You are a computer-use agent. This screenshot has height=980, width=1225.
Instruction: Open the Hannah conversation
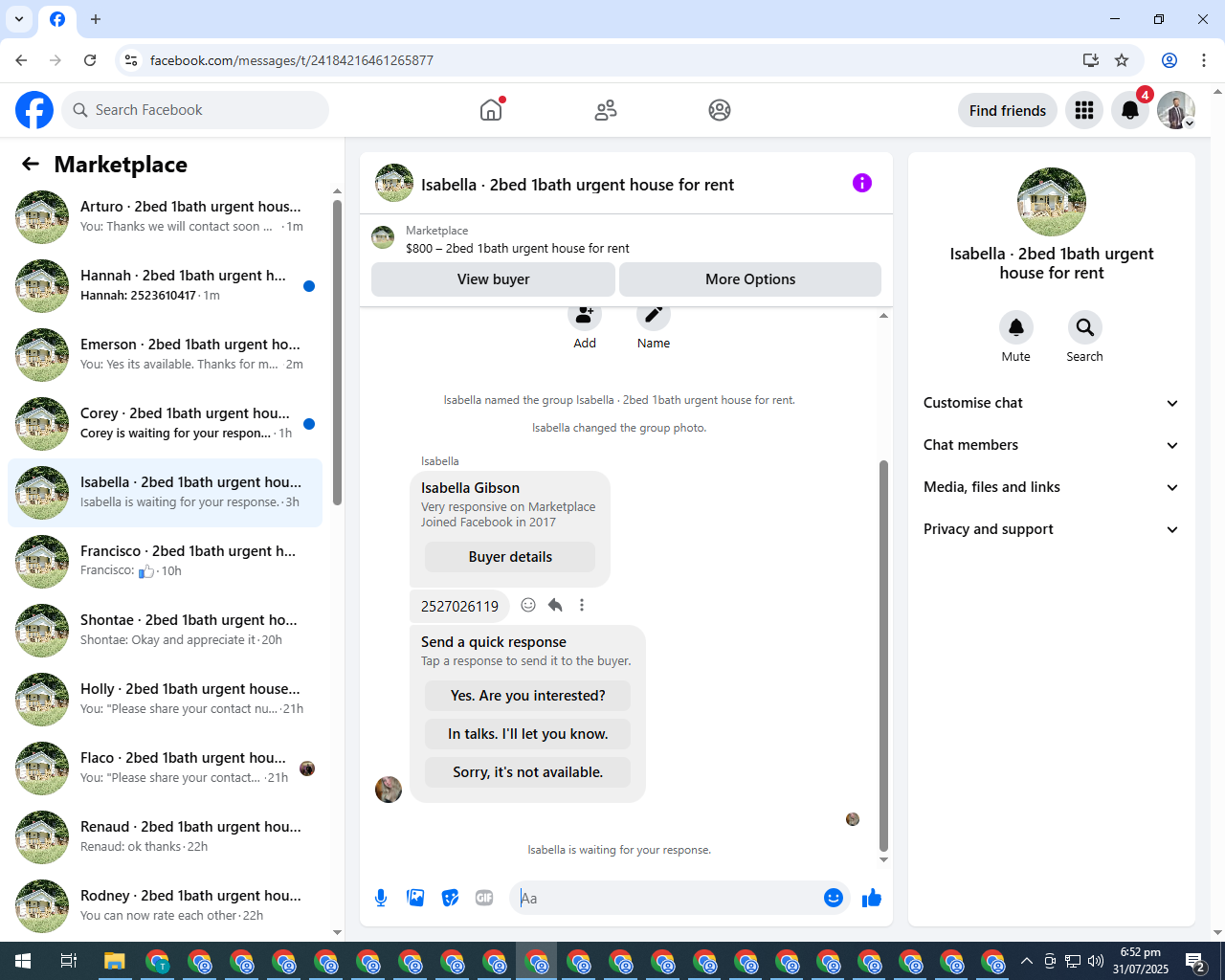click(x=165, y=286)
